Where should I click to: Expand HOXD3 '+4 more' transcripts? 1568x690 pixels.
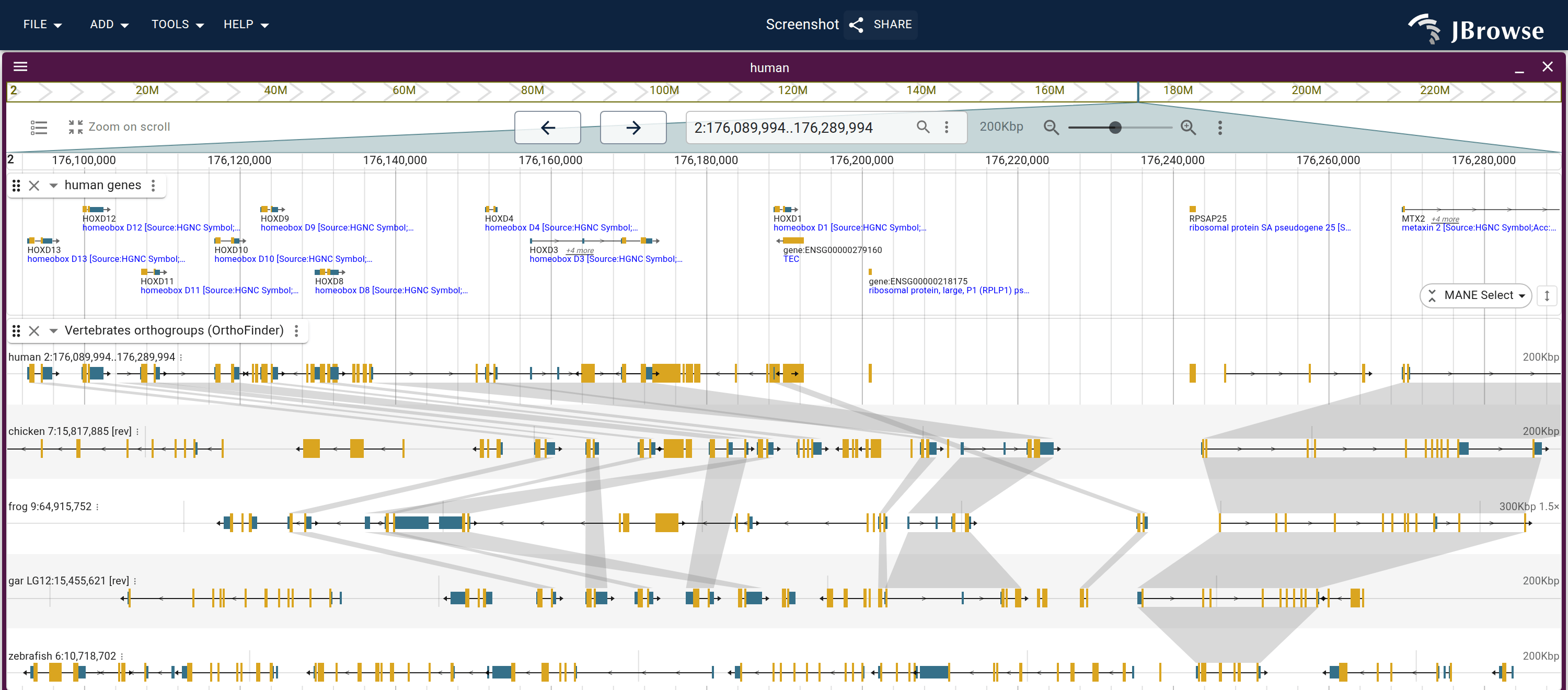(580, 250)
